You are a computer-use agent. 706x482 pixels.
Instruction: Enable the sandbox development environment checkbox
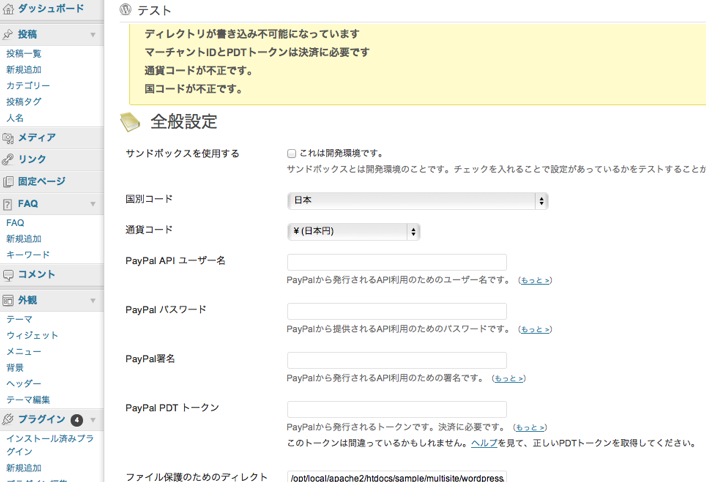point(292,154)
